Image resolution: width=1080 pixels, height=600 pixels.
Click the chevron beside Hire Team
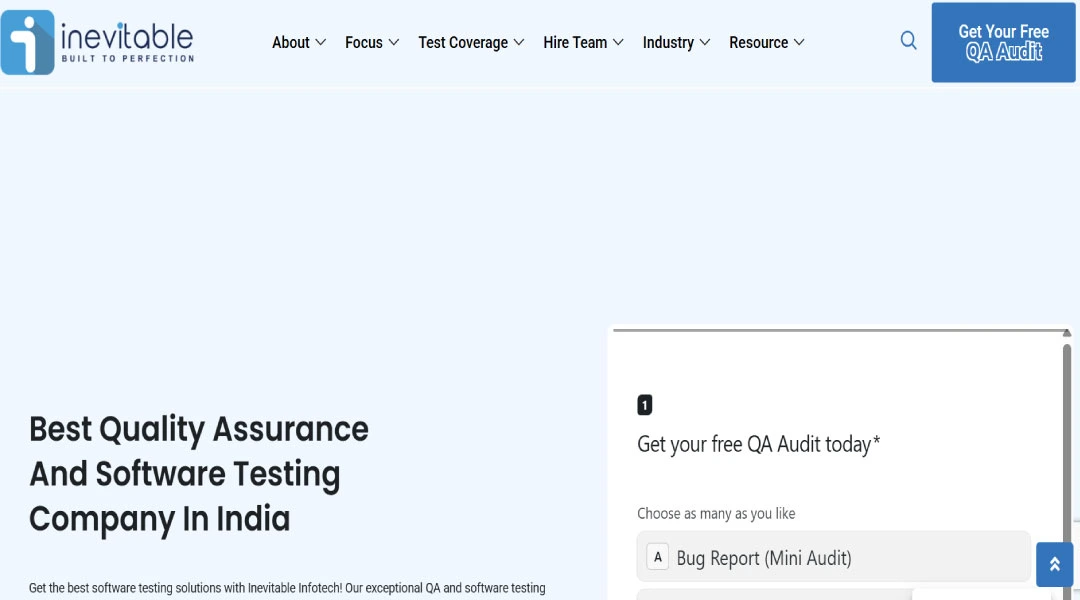pyautogui.click(x=618, y=42)
